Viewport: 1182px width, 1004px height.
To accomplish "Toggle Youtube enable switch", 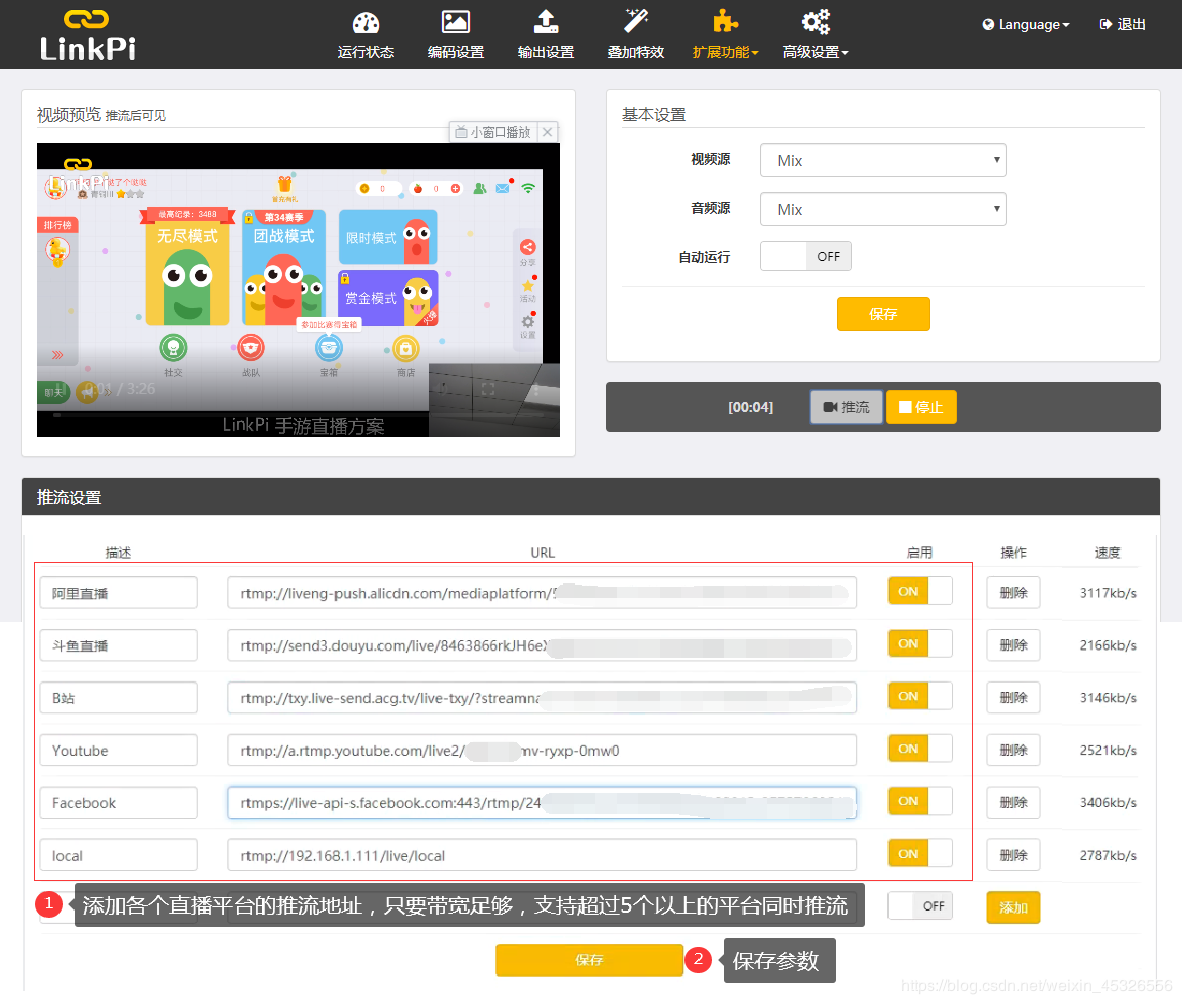I will coord(920,748).
